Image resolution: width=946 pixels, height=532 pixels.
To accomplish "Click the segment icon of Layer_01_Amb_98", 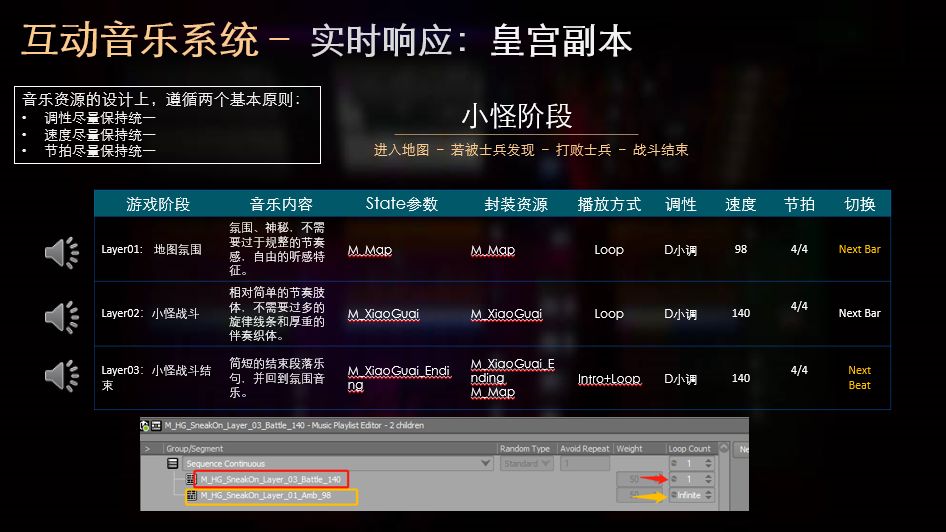I will (x=192, y=495).
